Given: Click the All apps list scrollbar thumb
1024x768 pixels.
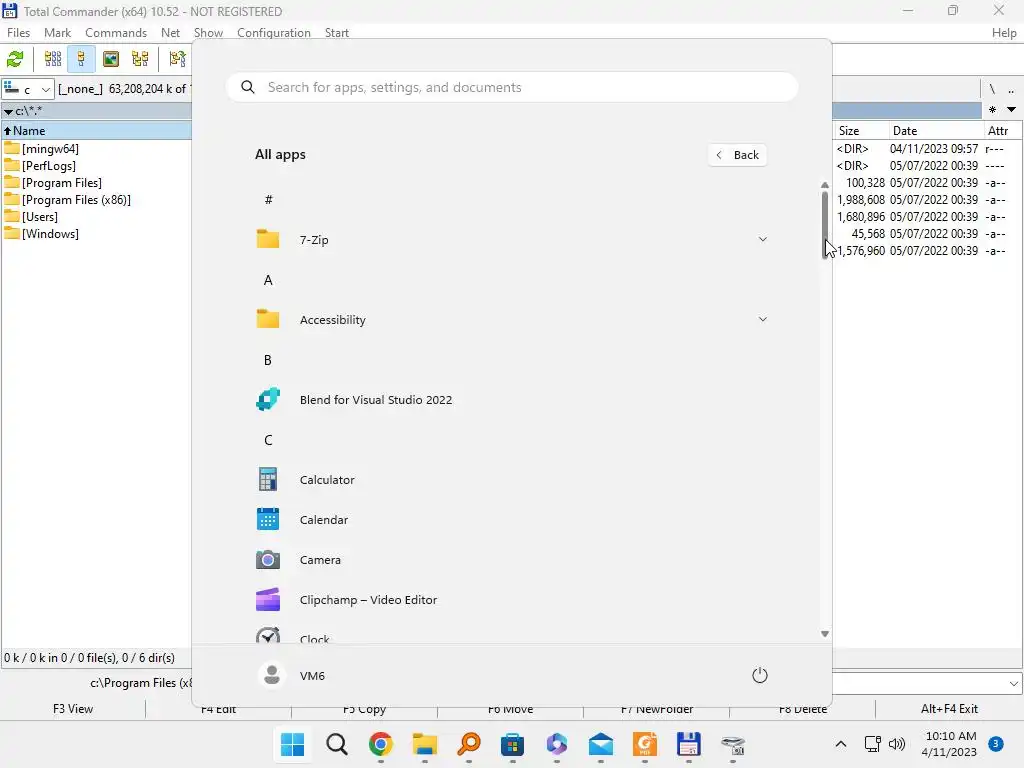Looking at the screenshot, I should (x=825, y=225).
